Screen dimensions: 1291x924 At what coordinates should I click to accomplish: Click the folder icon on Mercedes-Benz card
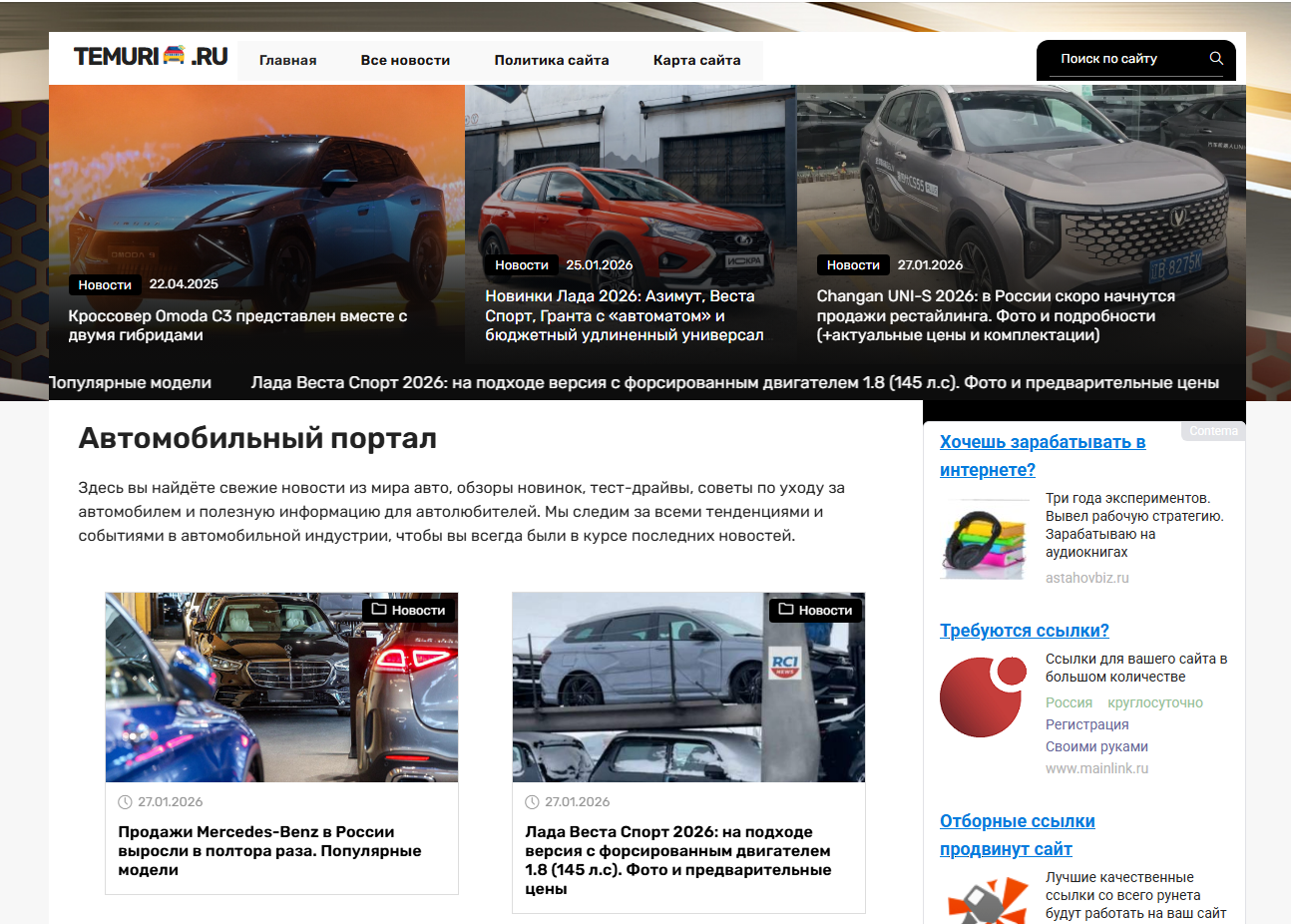[x=379, y=609]
